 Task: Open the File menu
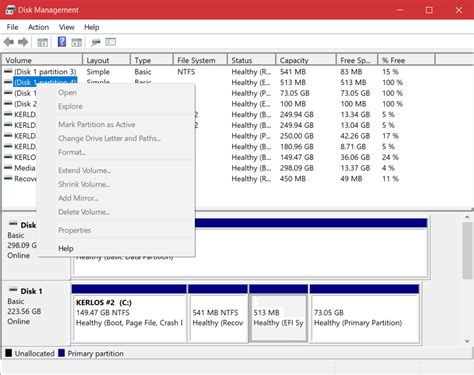pyautogui.click(x=12, y=27)
